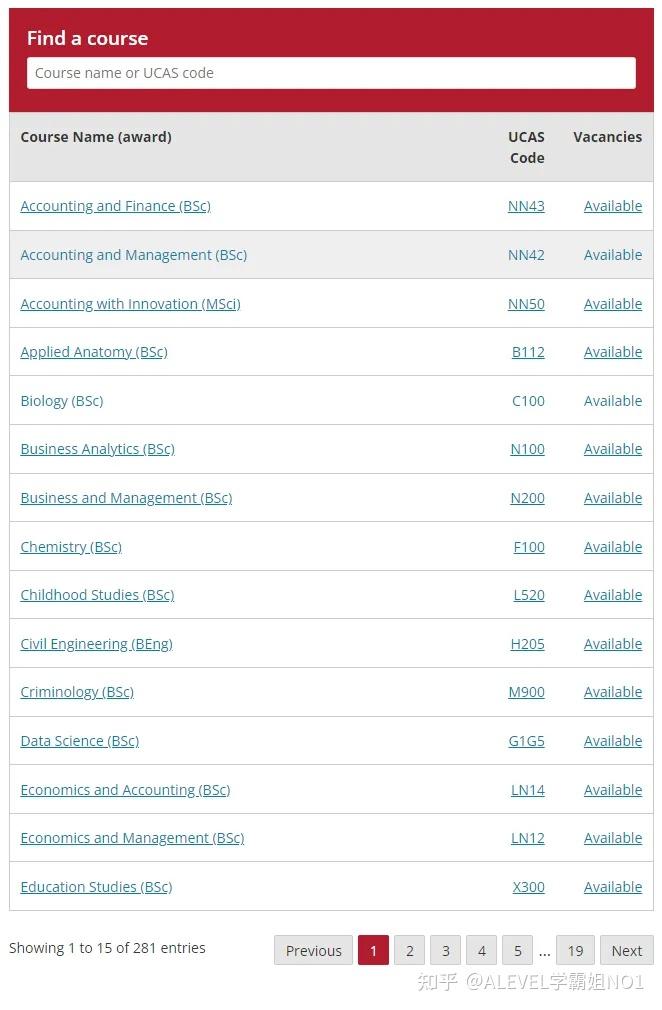
Task: Click the Previous page button
Action: tap(313, 951)
